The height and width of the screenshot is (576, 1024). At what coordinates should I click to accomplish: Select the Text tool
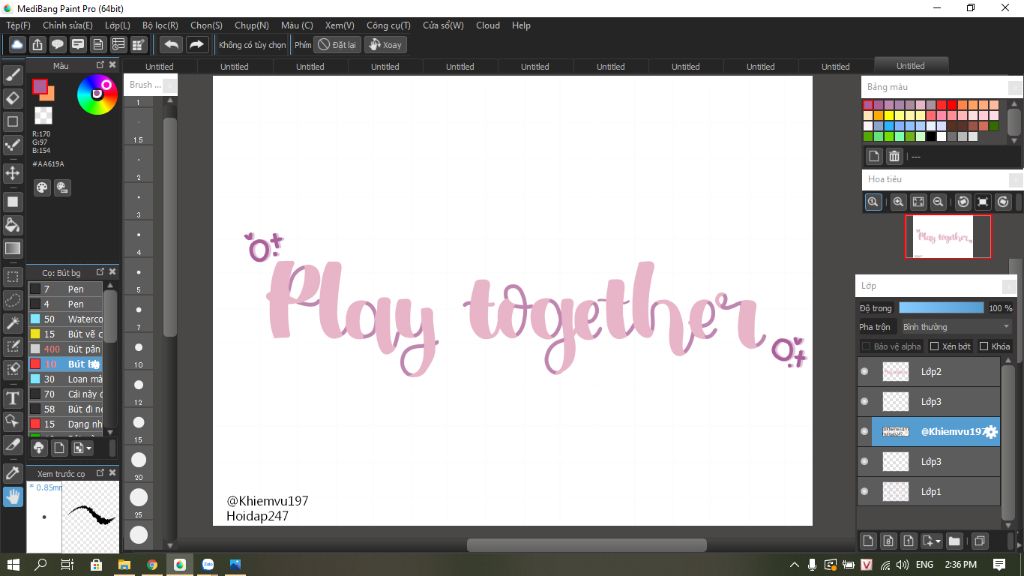[12, 398]
